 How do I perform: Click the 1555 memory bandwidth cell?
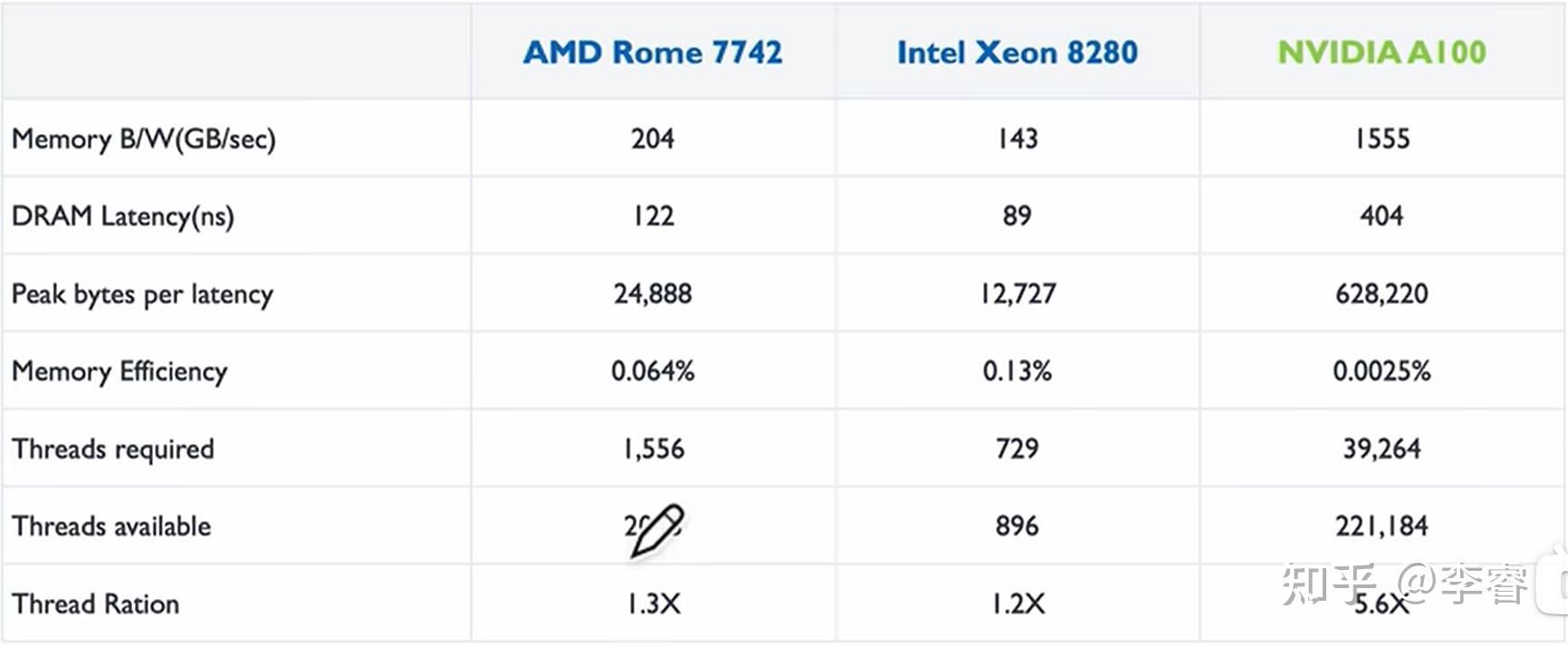point(1382,139)
